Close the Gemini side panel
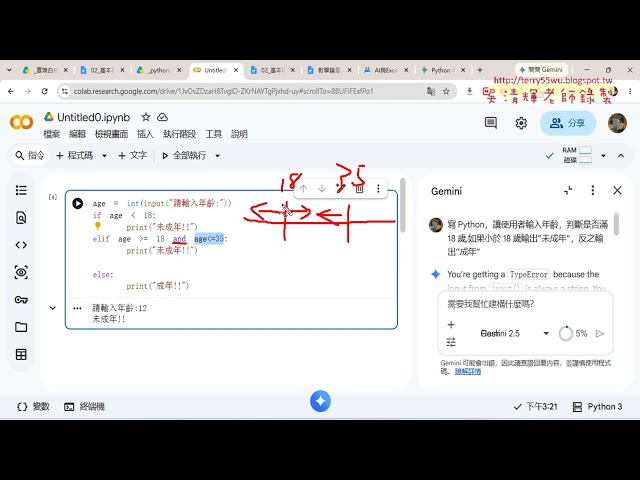Image resolution: width=640 pixels, height=480 pixels. [617, 191]
